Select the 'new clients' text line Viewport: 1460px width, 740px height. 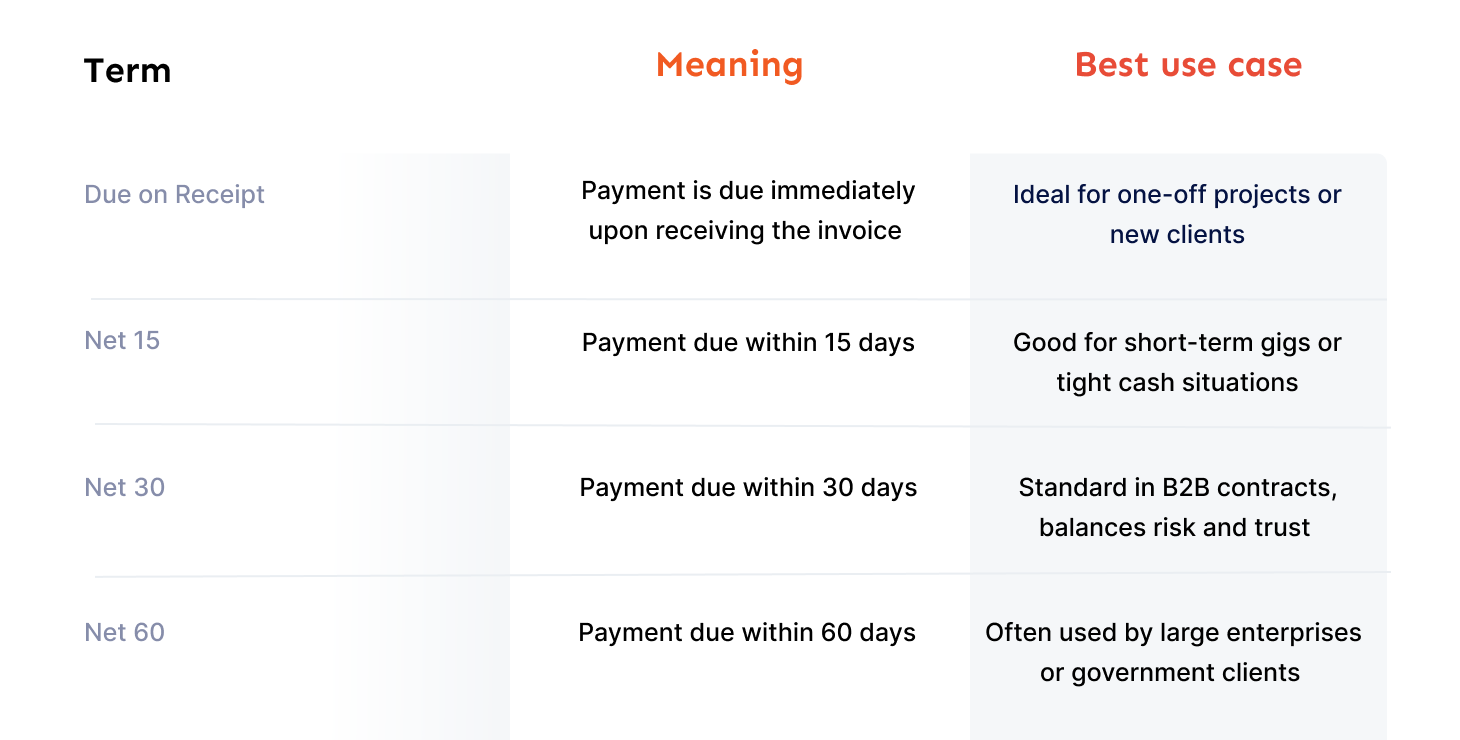(x=1177, y=234)
